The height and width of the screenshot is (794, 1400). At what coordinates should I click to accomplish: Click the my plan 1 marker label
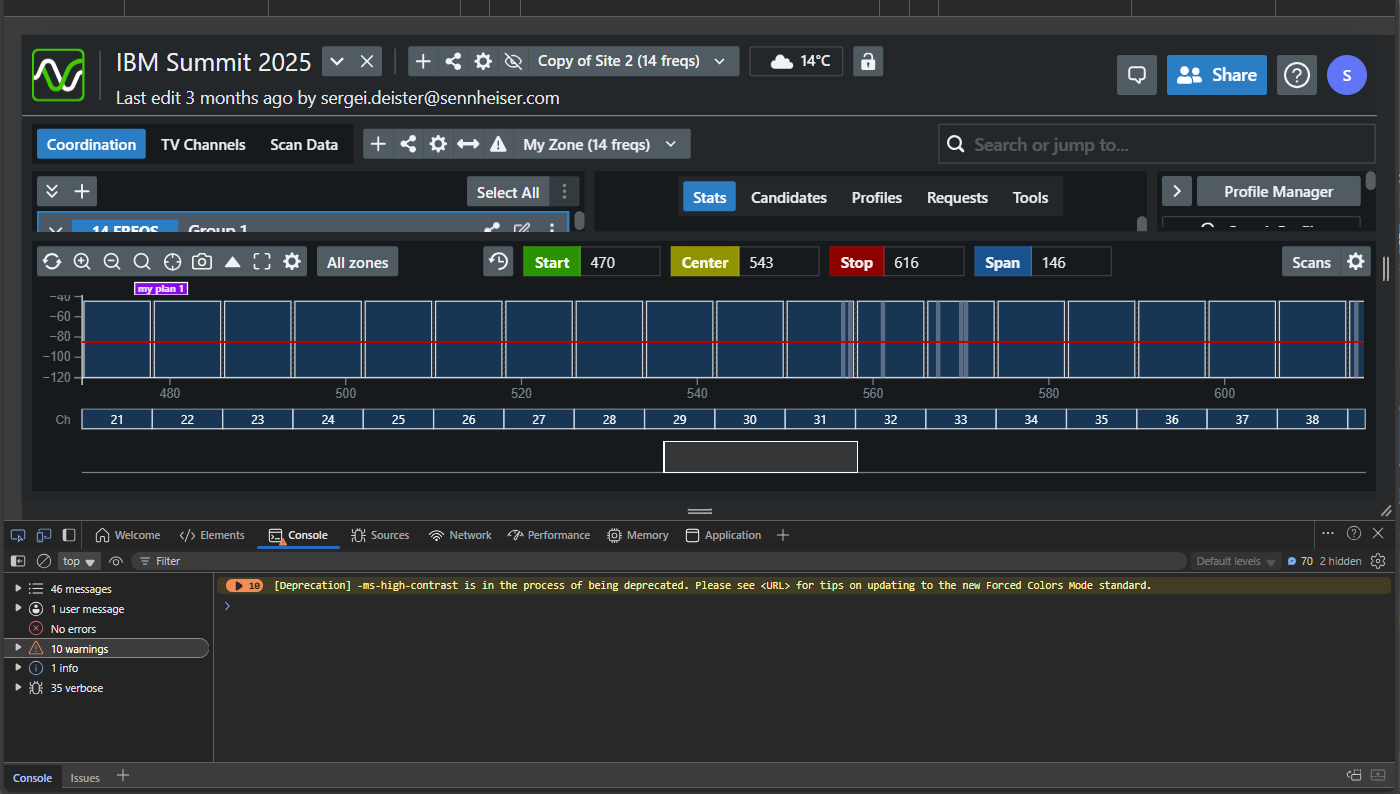161,289
